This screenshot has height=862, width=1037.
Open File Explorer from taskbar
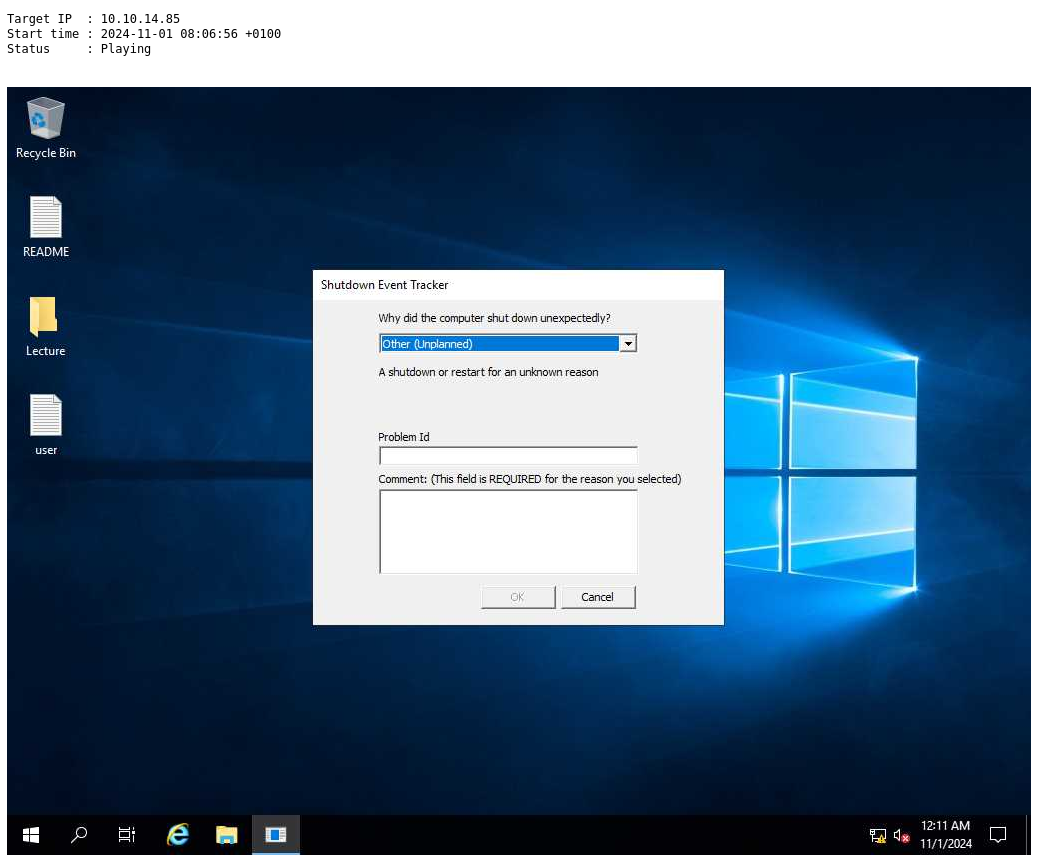226,835
